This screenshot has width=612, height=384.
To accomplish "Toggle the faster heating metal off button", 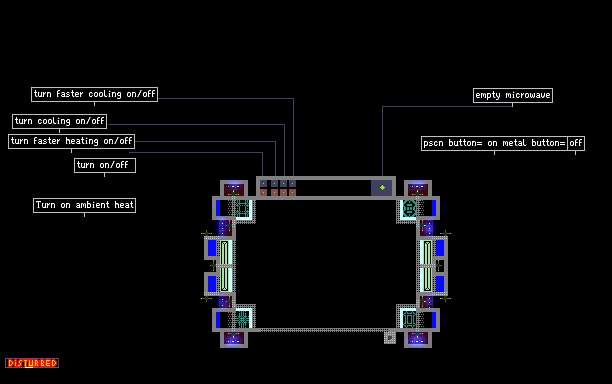I will point(274,192).
